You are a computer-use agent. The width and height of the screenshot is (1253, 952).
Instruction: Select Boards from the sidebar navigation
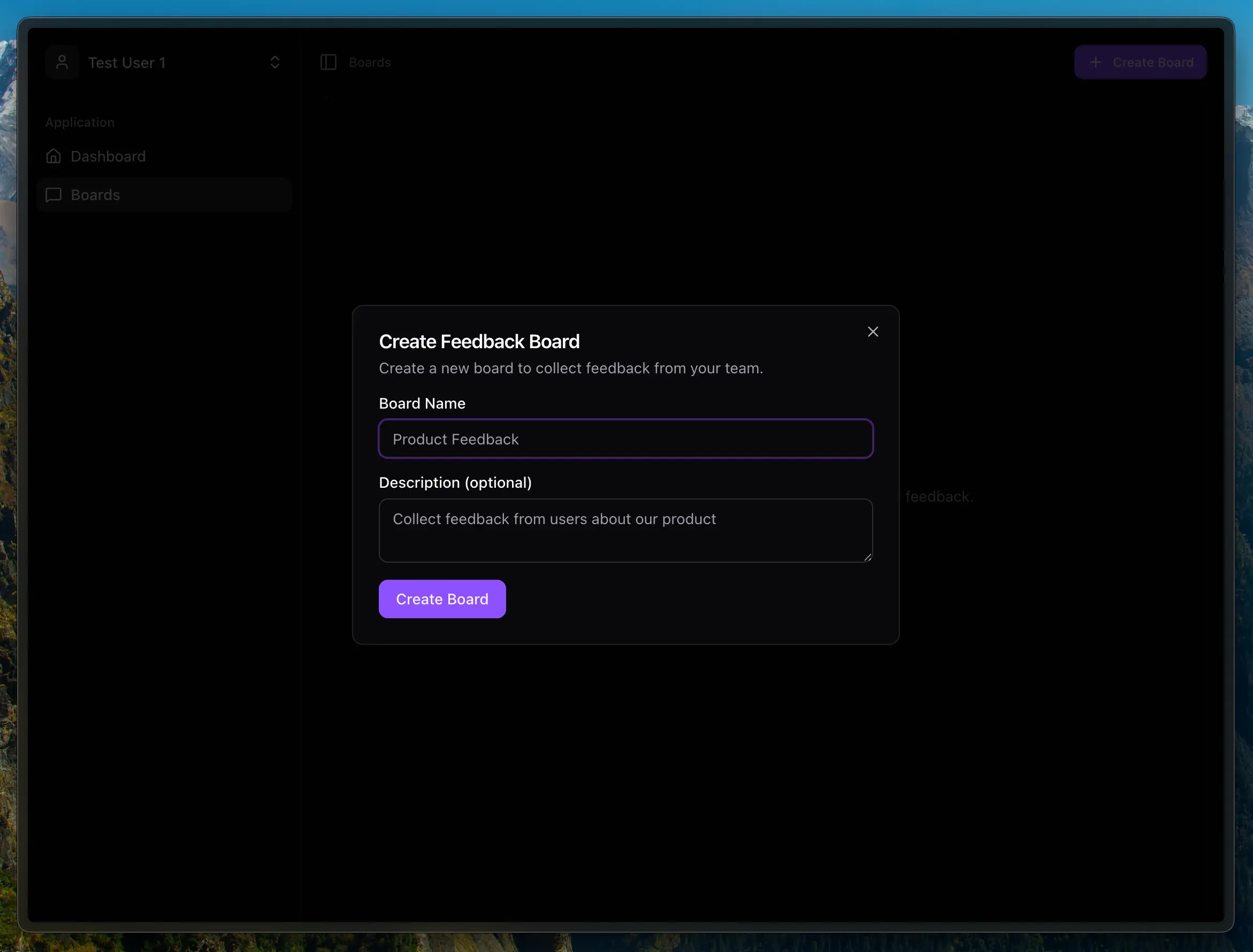95,194
